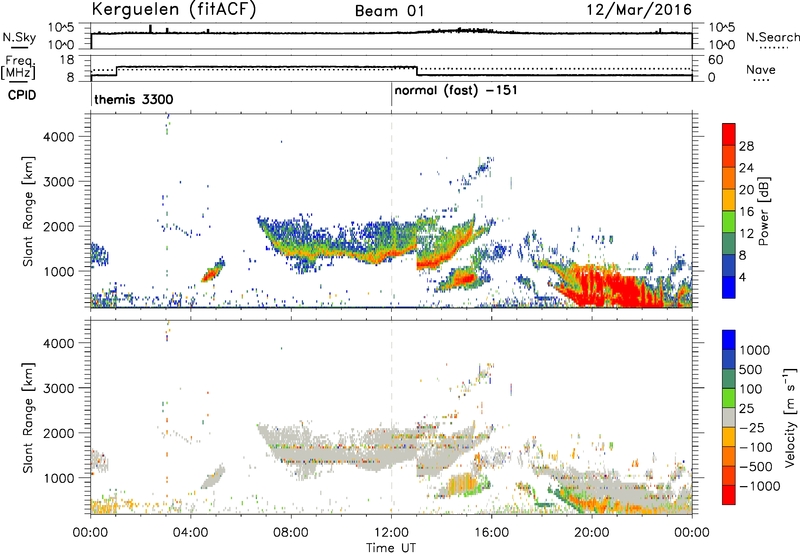Viewport: 800px width, 554px height.
Task: Click the 'Freq. [MHz]' label
Action: pyautogui.click(x=18, y=68)
